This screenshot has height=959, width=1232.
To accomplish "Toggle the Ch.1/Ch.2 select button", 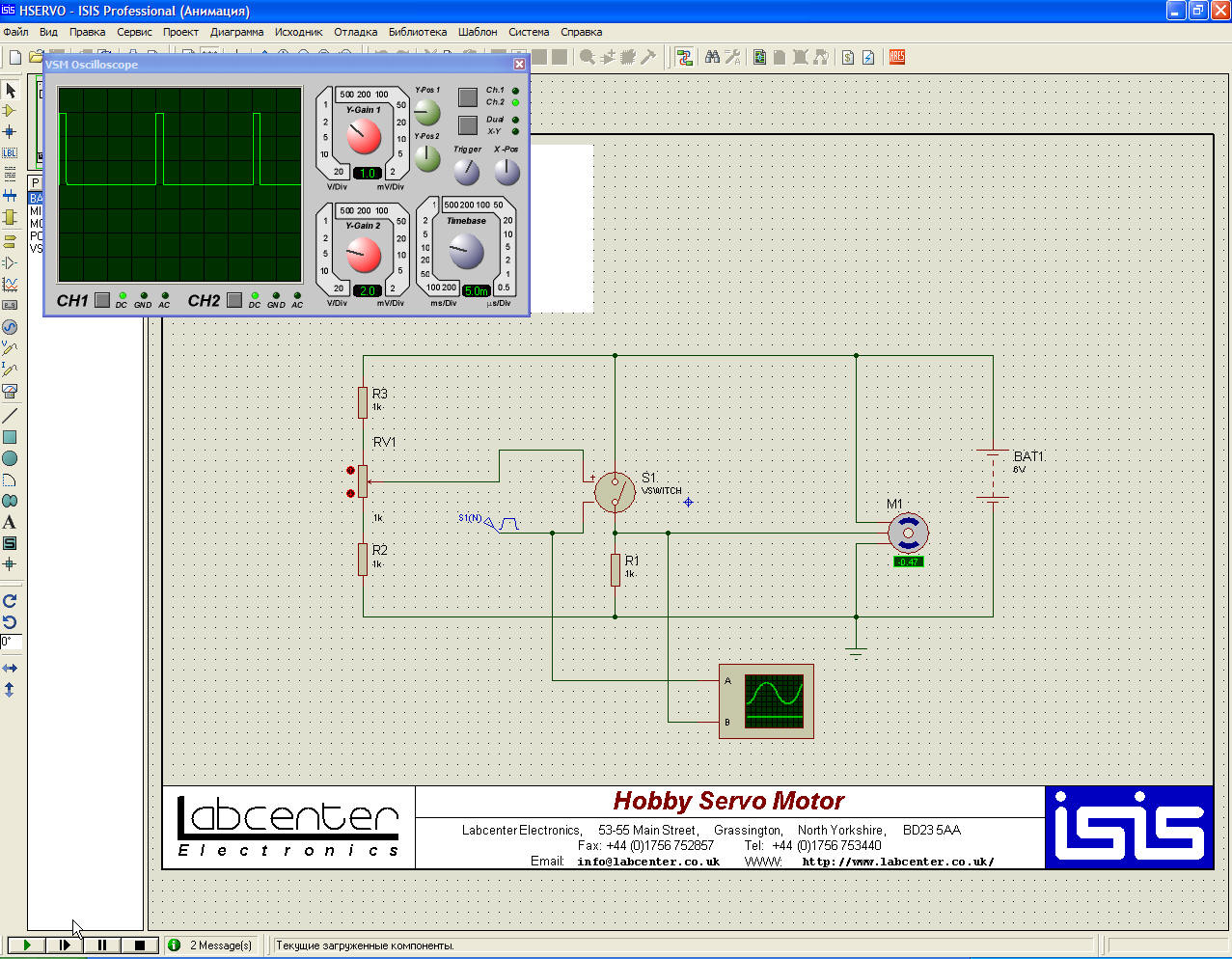I will pyautogui.click(x=468, y=96).
